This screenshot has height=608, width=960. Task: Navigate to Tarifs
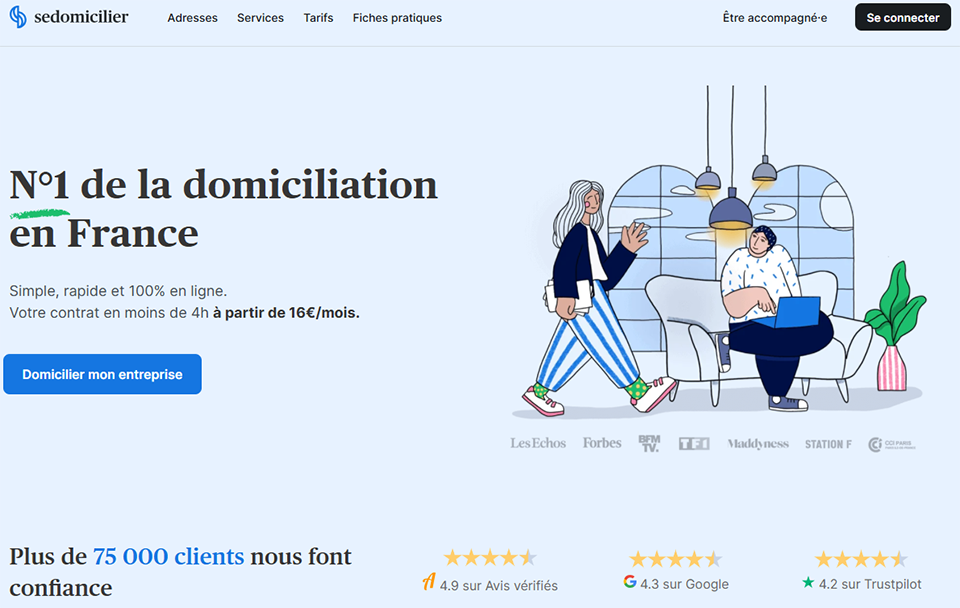point(318,17)
